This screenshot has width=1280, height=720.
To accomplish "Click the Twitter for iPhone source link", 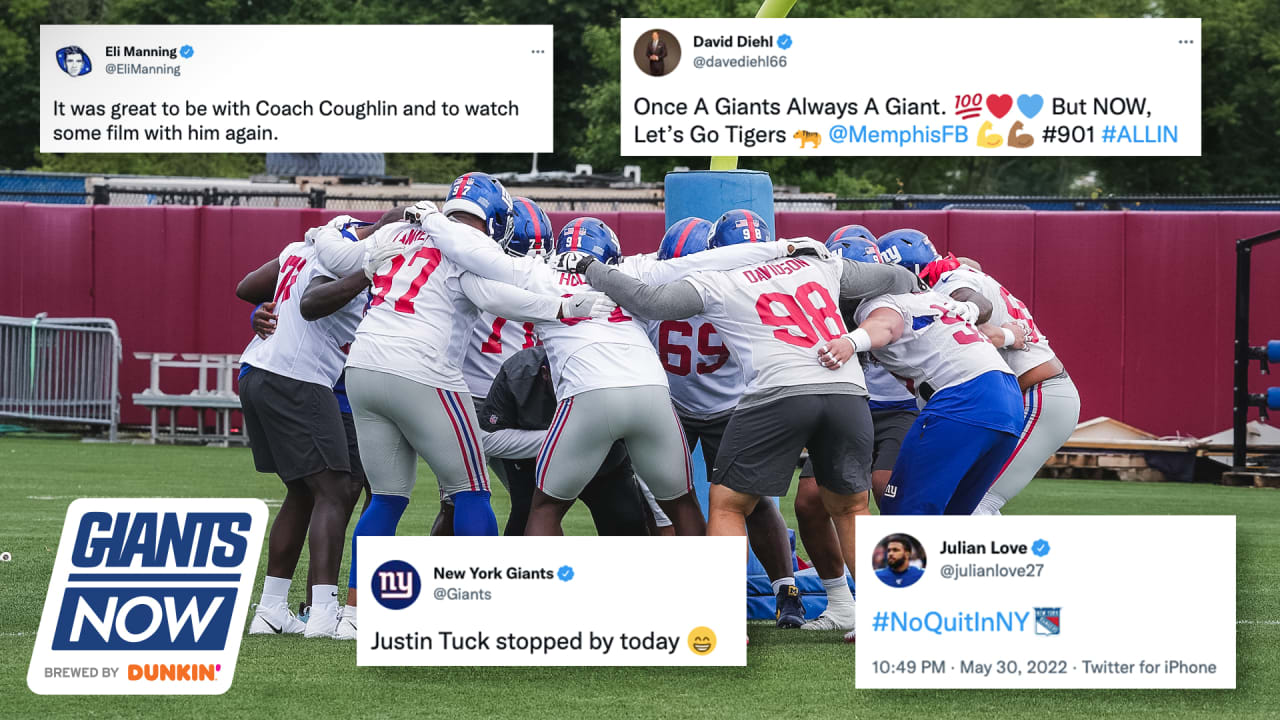I will (x=1149, y=667).
